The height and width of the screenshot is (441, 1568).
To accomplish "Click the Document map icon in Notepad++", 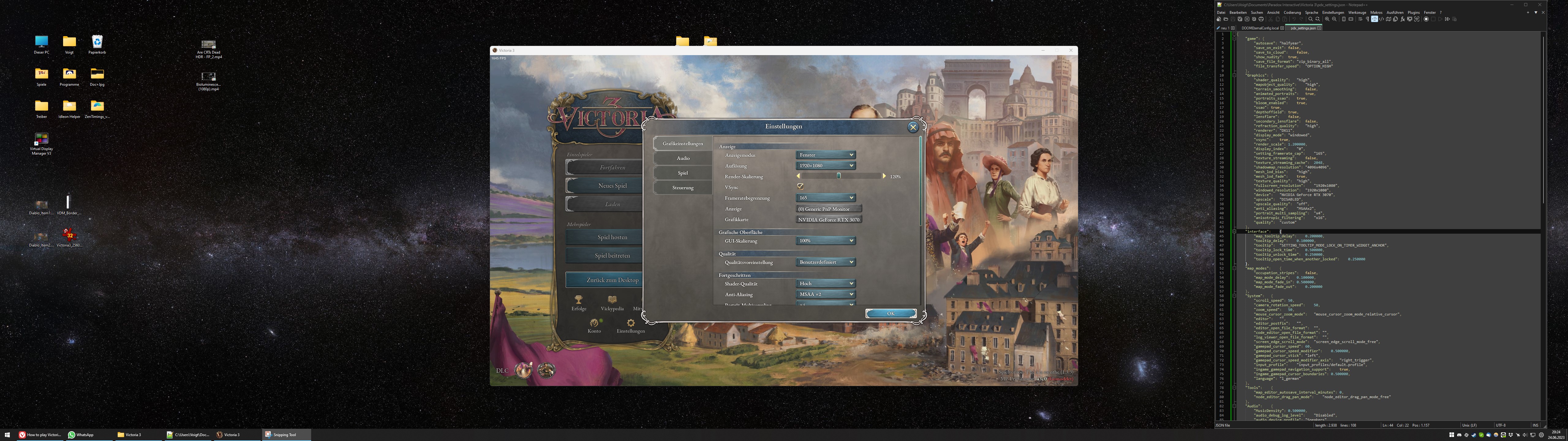I will tap(1389, 20).
